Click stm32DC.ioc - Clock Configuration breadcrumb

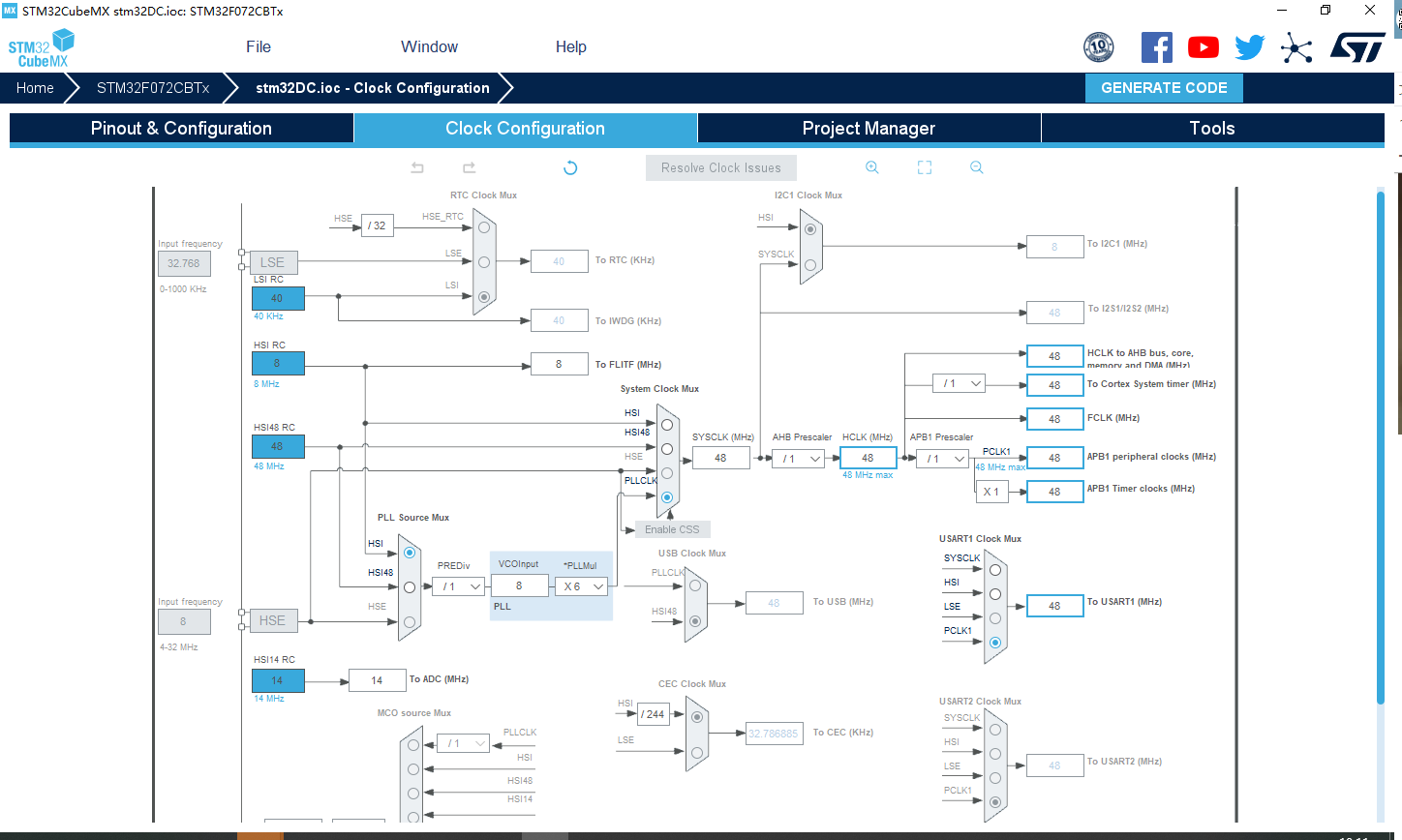tap(373, 88)
